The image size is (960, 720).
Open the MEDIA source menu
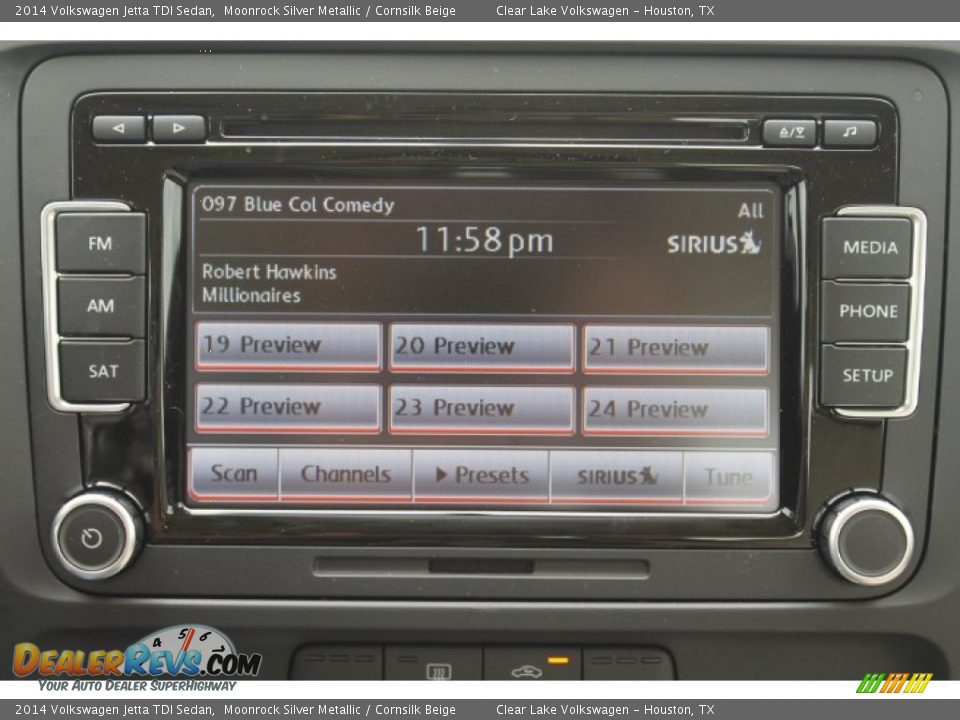click(868, 247)
